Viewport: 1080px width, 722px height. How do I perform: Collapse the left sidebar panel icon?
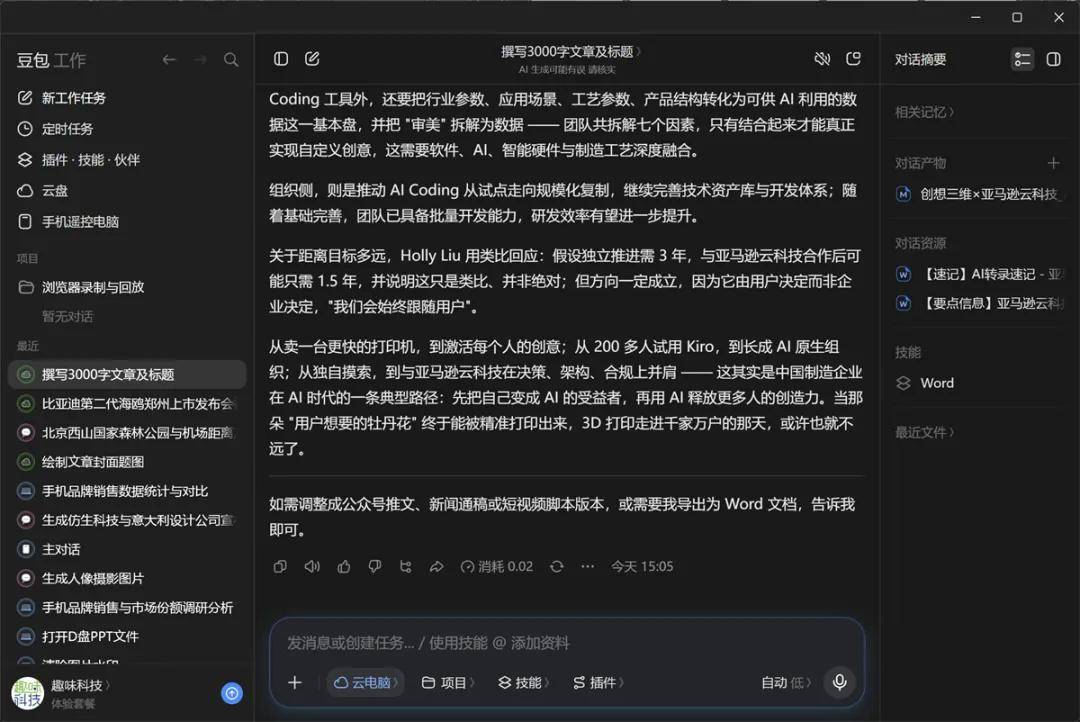[x=280, y=59]
